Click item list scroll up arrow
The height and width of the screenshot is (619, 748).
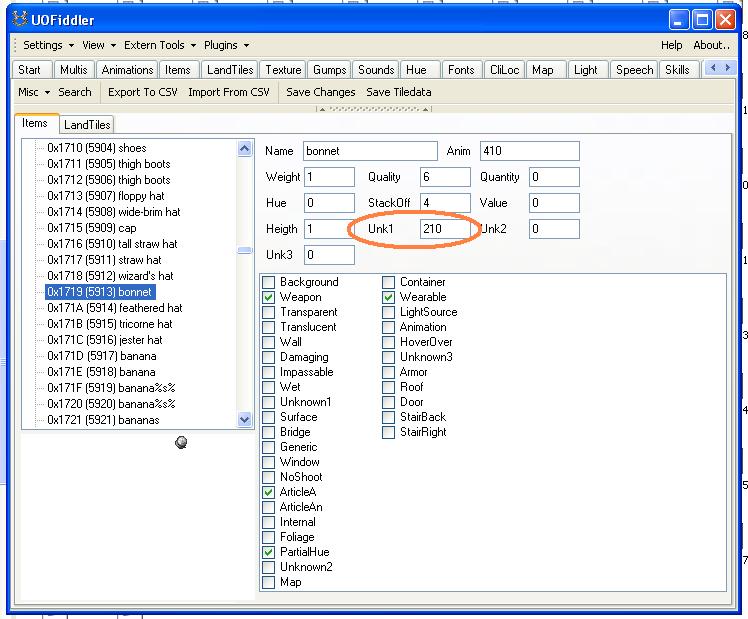click(245, 149)
